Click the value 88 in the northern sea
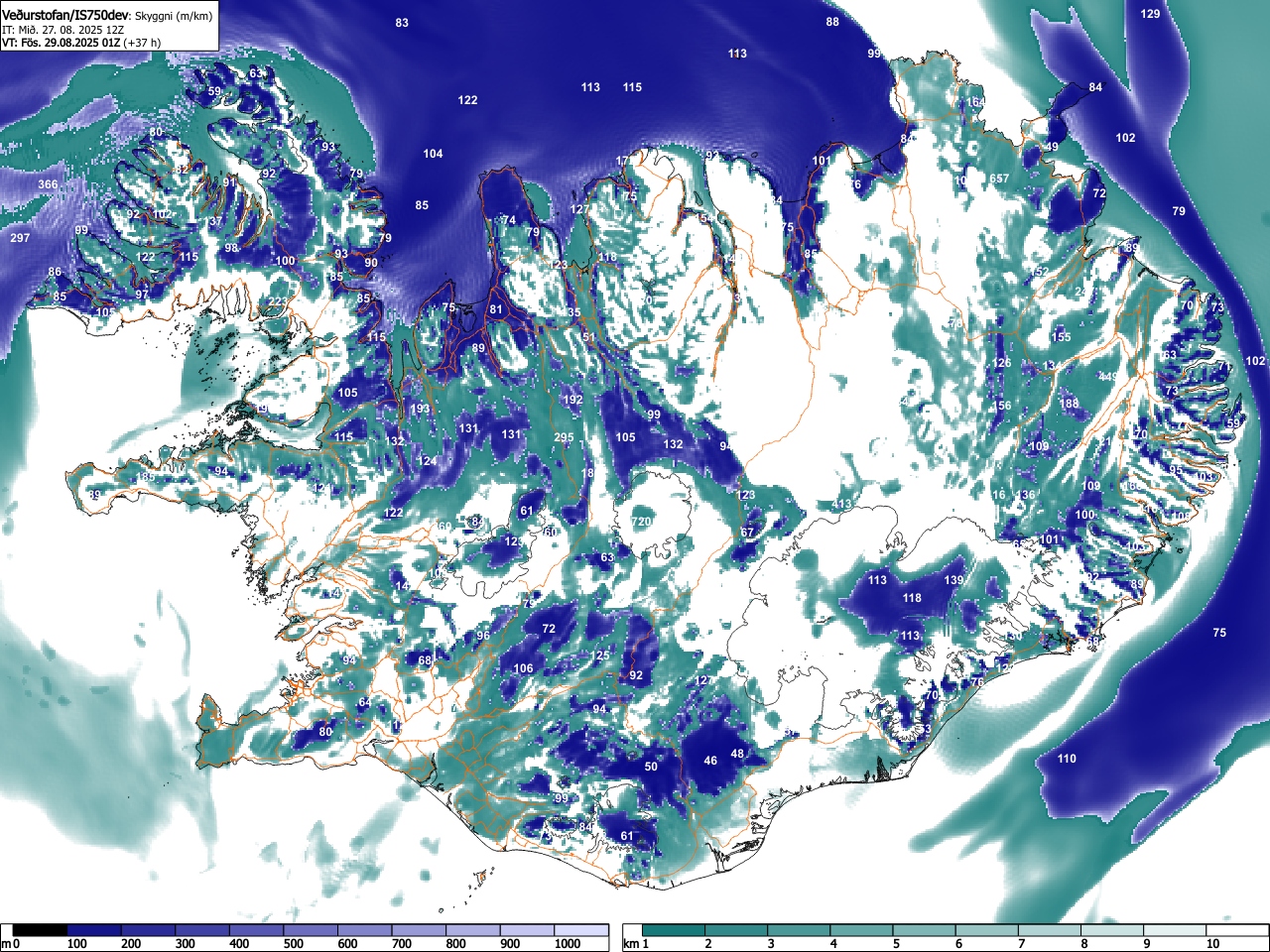 click(832, 22)
